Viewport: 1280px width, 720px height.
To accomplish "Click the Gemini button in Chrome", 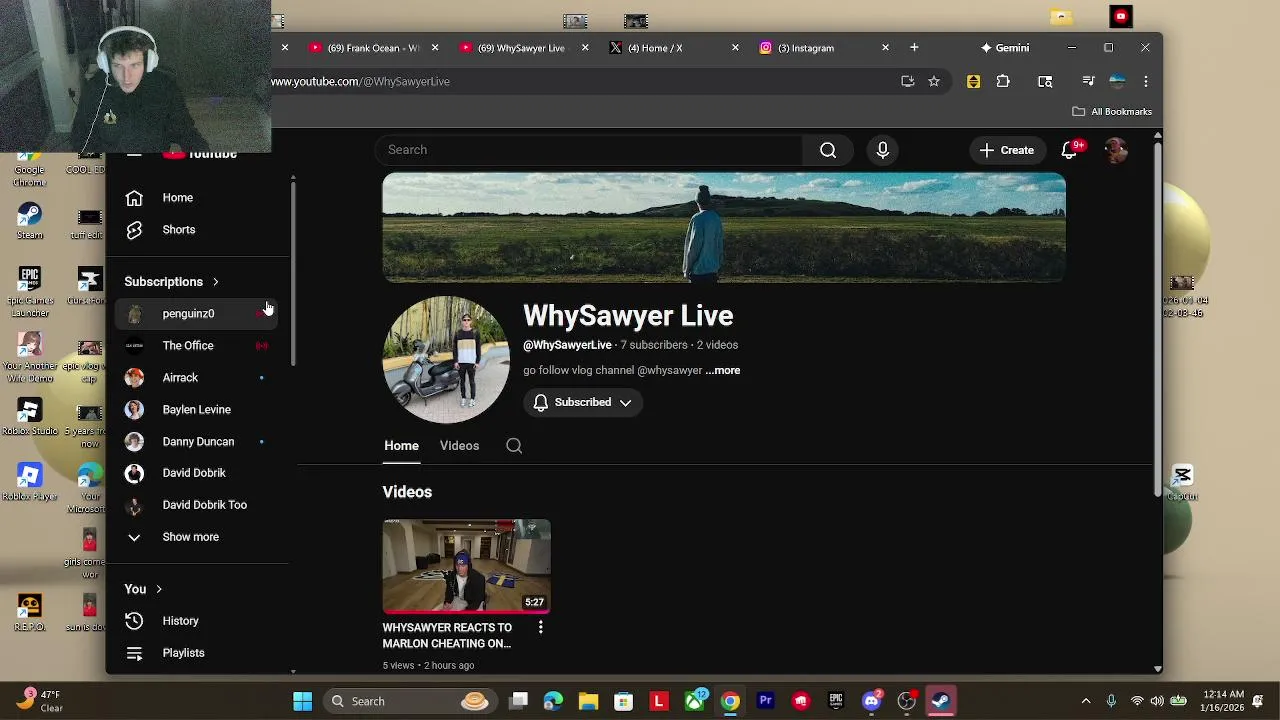I will click(1005, 47).
